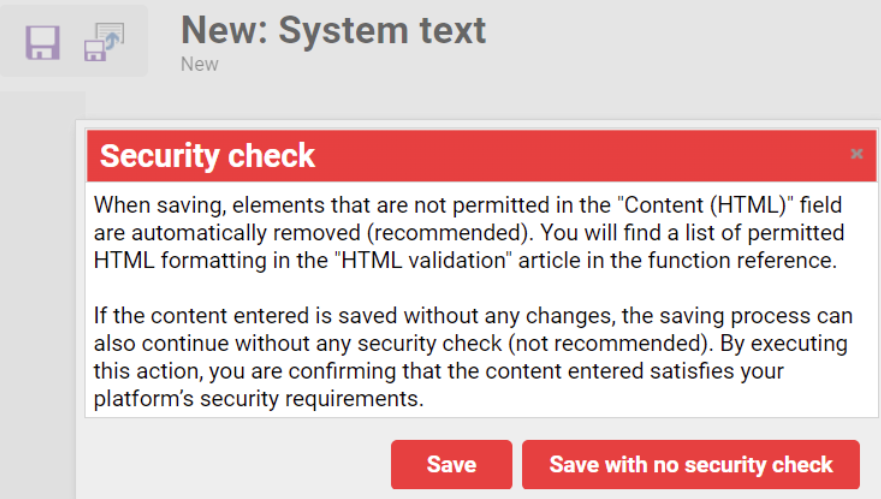
Task: Click the Save and close toolbar icon
Action: tap(103, 42)
